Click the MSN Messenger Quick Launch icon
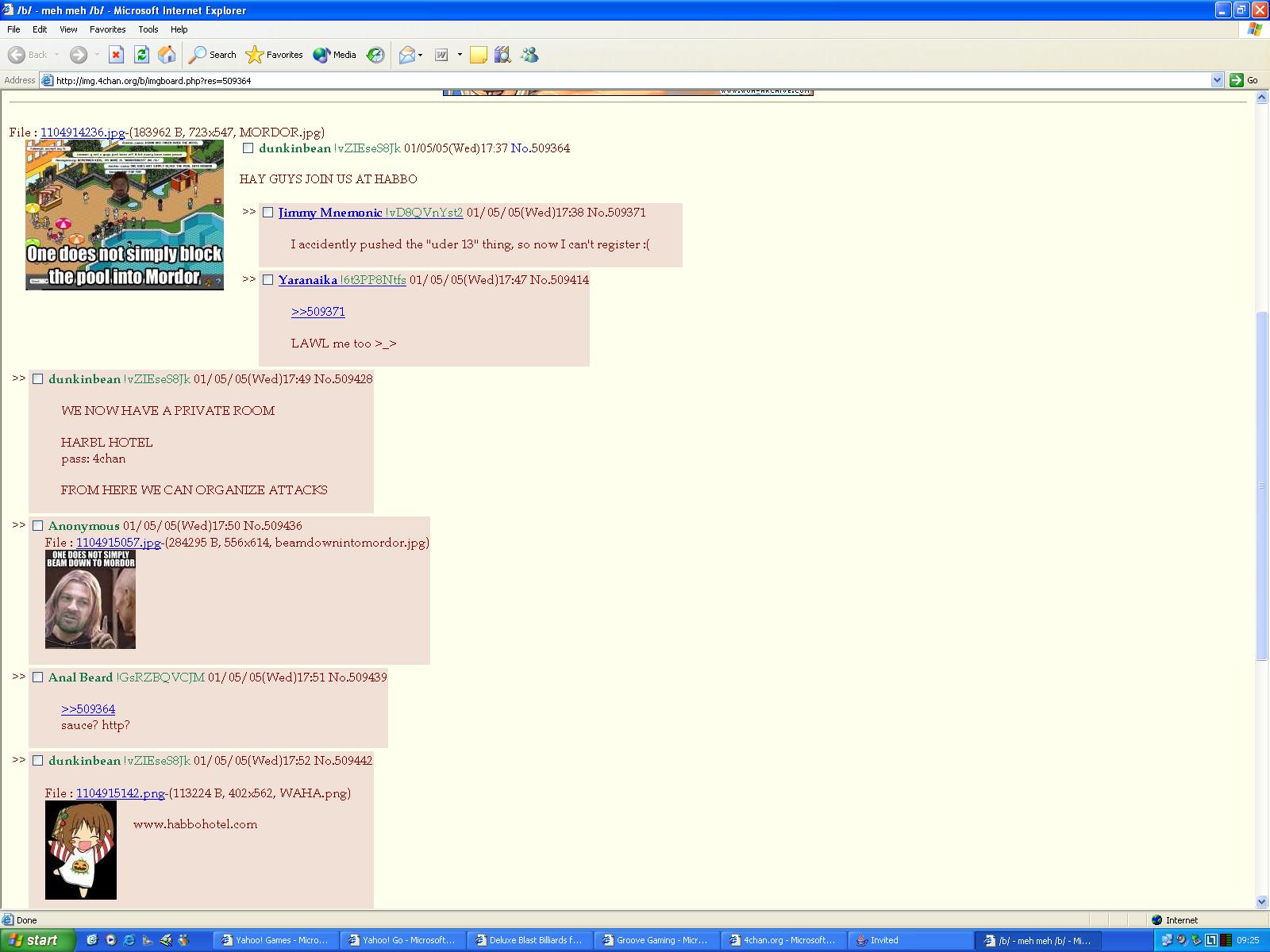Image resolution: width=1270 pixels, height=952 pixels. (184, 940)
